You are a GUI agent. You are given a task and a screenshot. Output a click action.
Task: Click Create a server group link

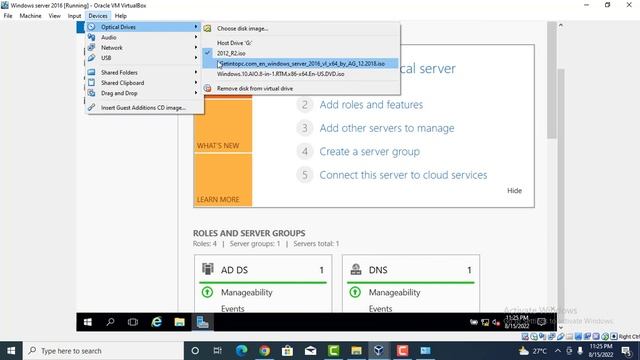[369, 151]
